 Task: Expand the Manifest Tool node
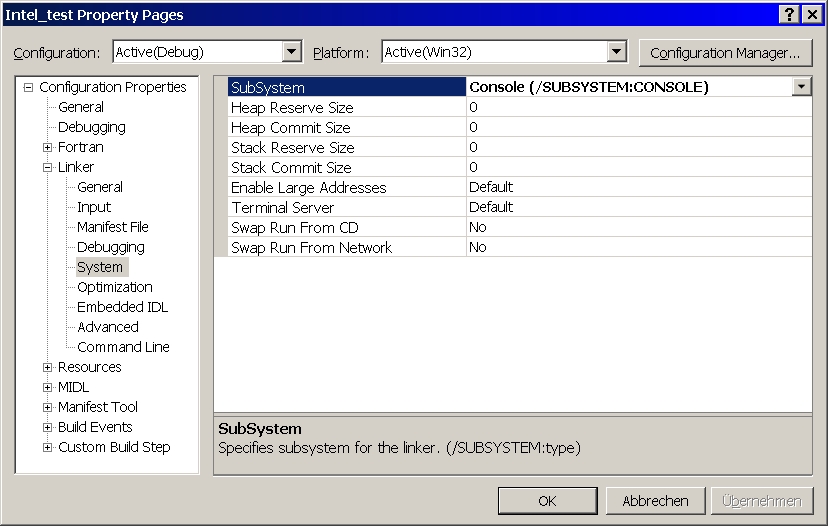tap(47, 407)
